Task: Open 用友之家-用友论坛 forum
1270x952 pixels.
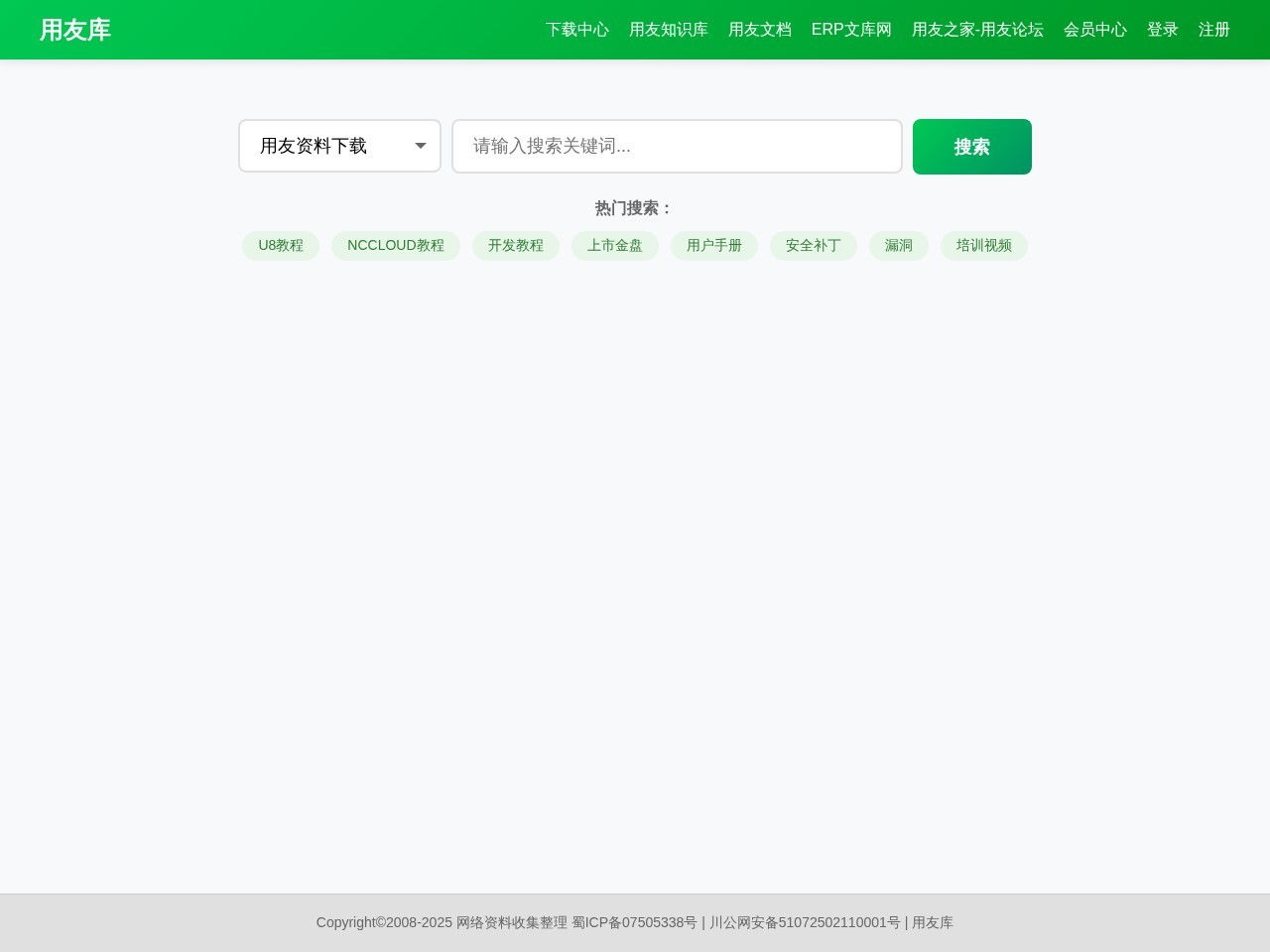Action: coord(978,30)
